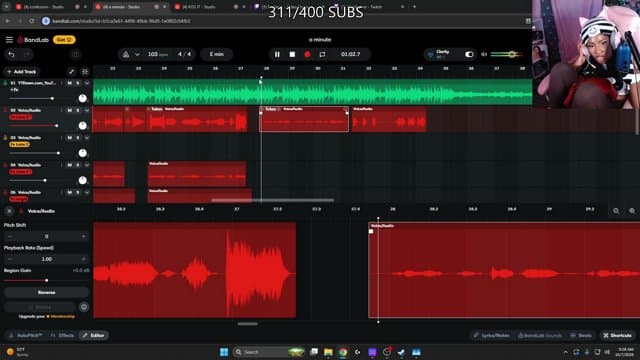Open the BandLab Sounds panel
Image resolution: width=640 pixels, height=360 pixels.
point(540,336)
